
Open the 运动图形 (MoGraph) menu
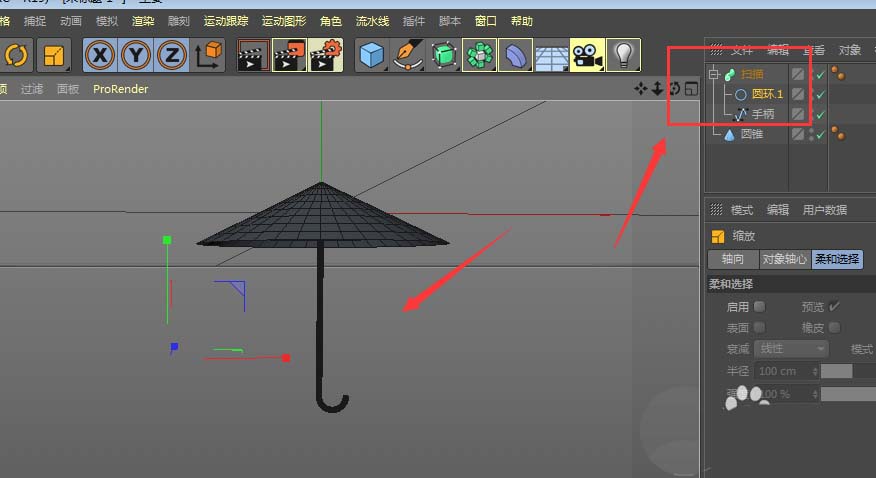284,21
